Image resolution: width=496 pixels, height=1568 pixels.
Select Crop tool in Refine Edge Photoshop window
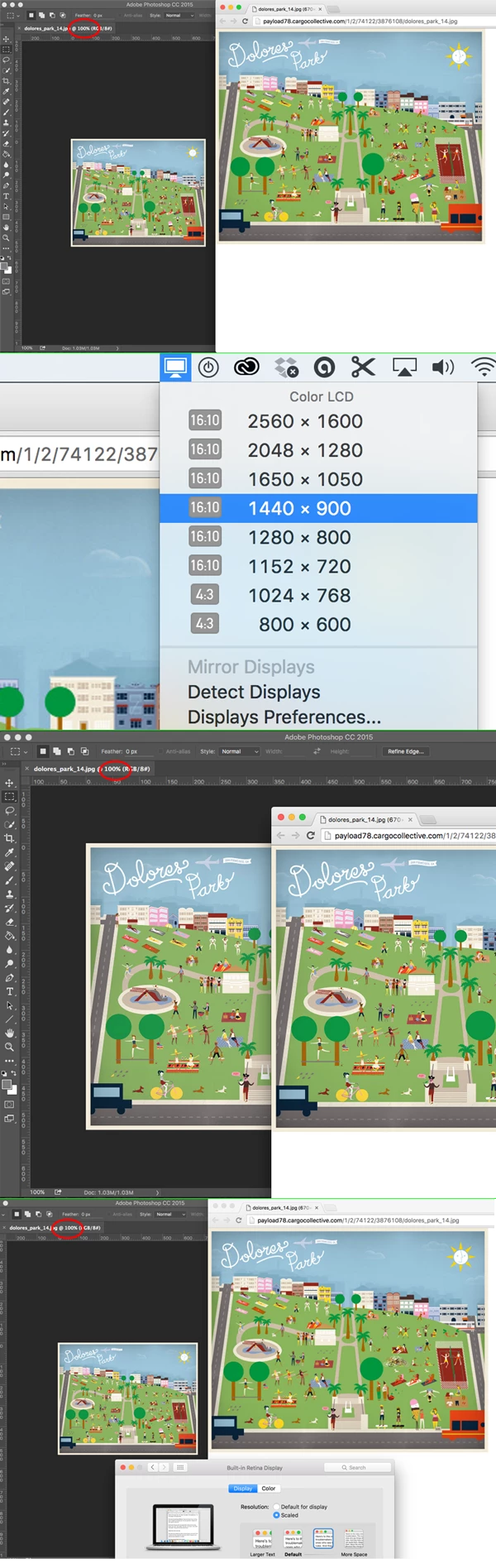click(x=9, y=838)
